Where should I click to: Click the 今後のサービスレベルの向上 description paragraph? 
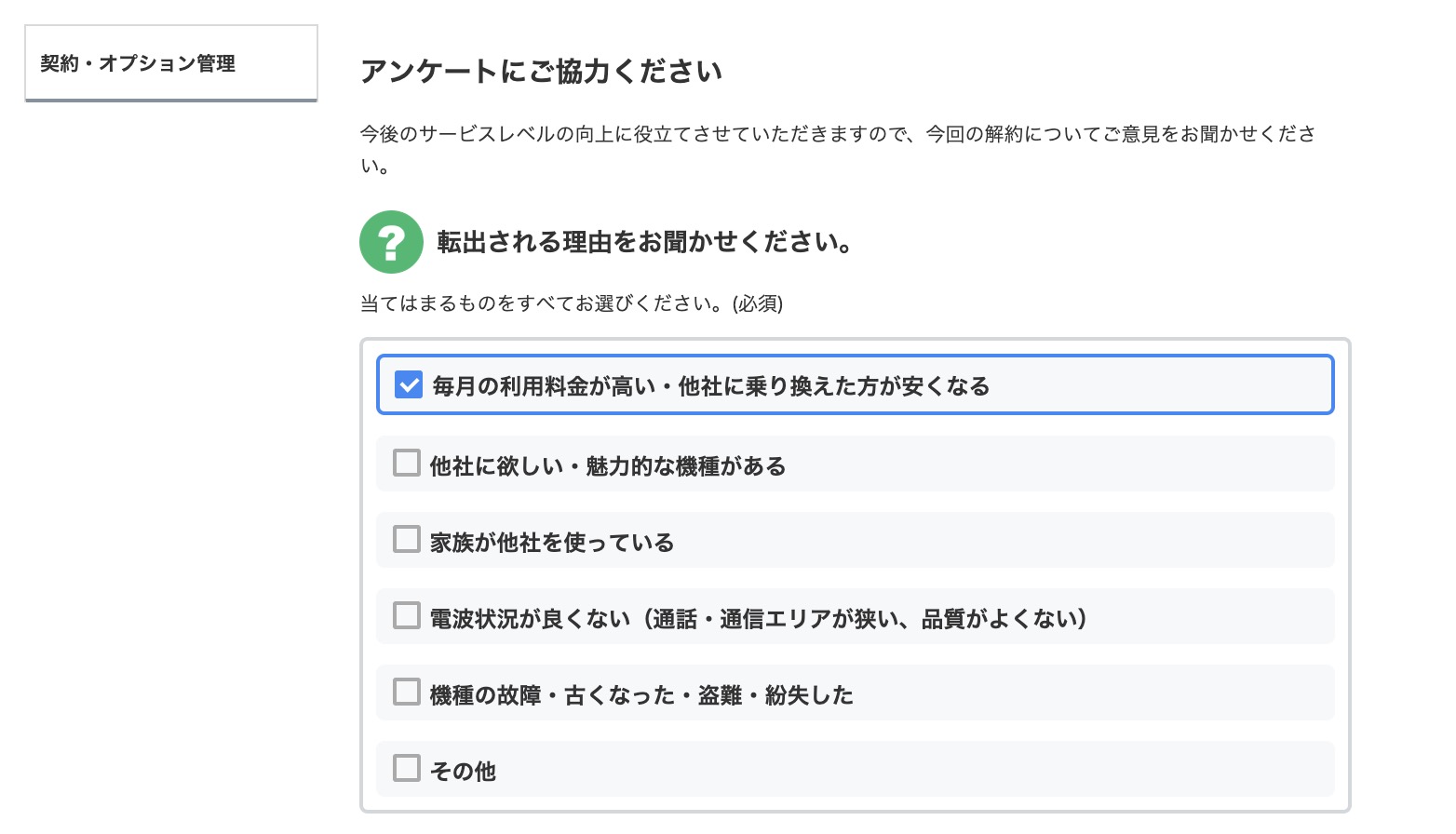tap(837, 135)
